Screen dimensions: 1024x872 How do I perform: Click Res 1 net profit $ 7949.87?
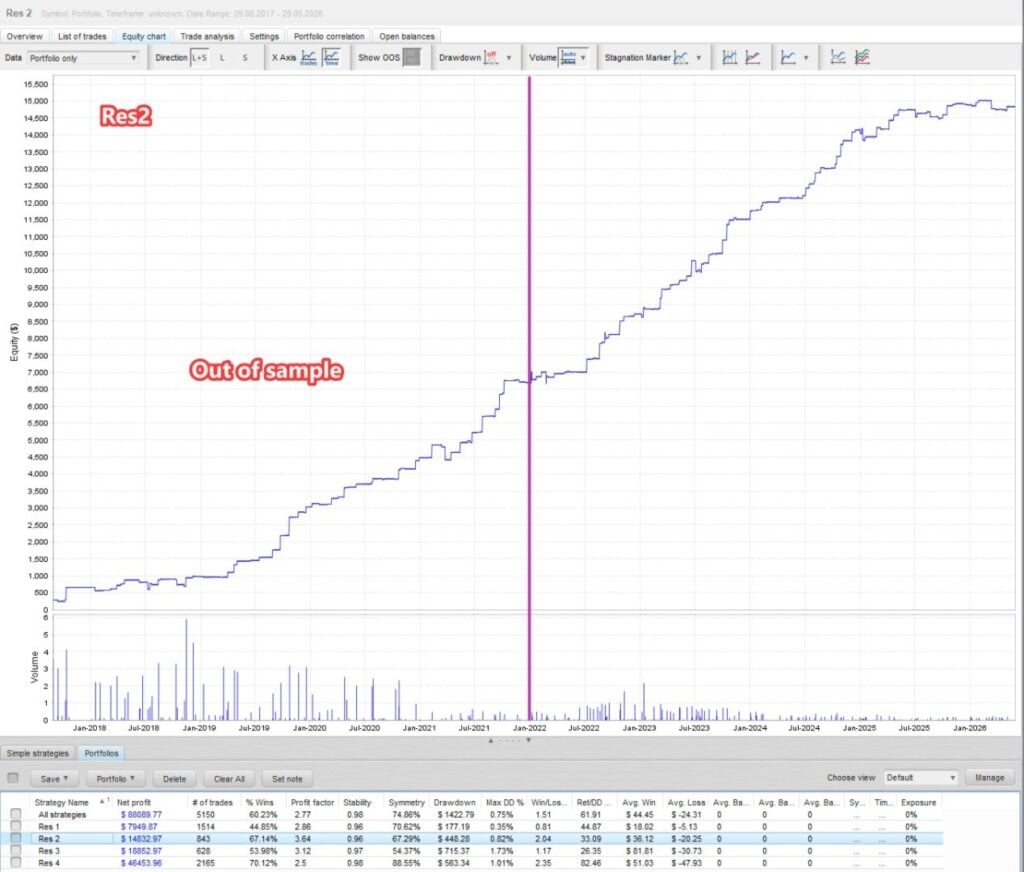(x=139, y=827)
